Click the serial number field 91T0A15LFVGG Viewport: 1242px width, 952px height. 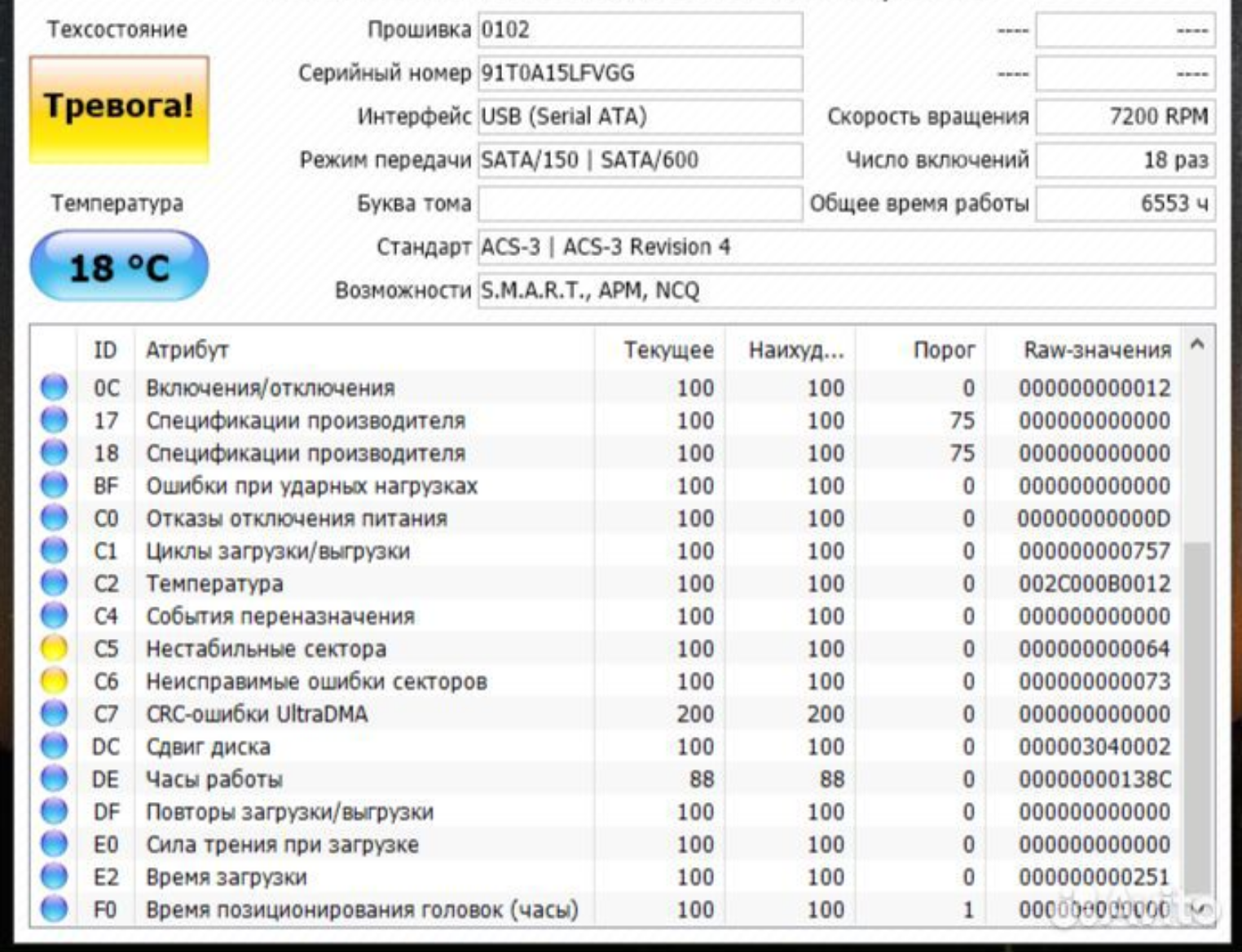[640, 73]
